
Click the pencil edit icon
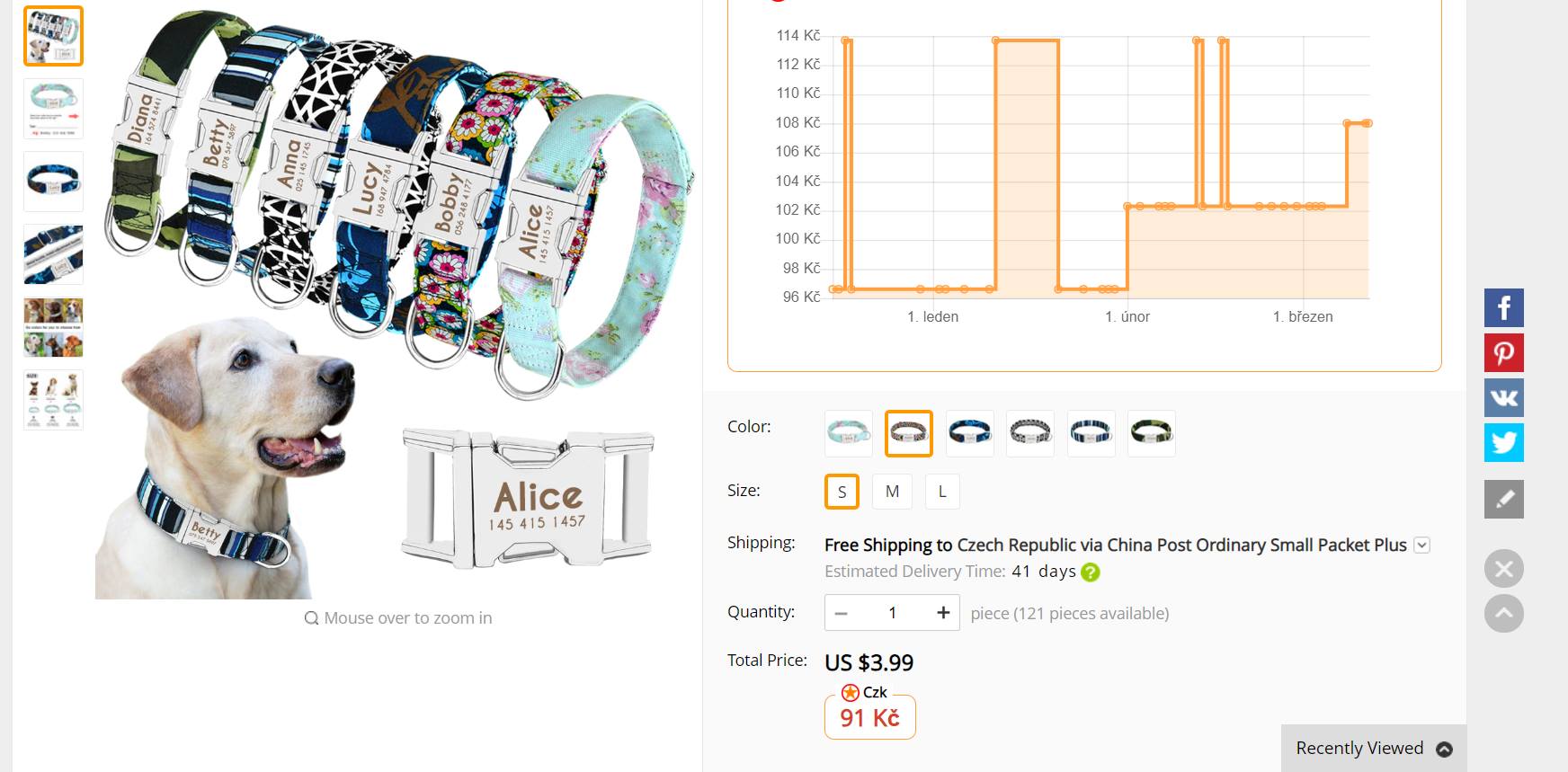pos(1503,499)
